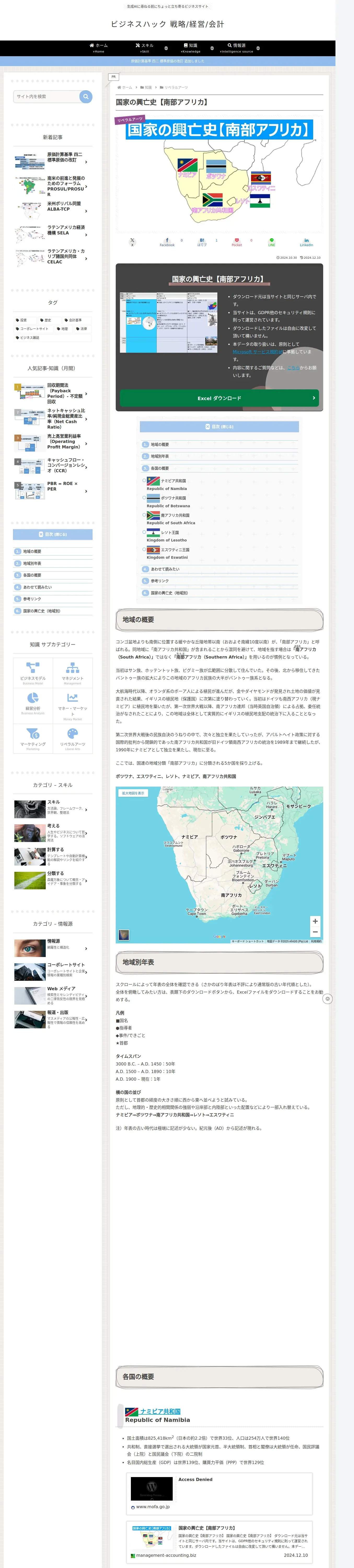Open the Microsoft サービス規約 link

pos(257,352)
